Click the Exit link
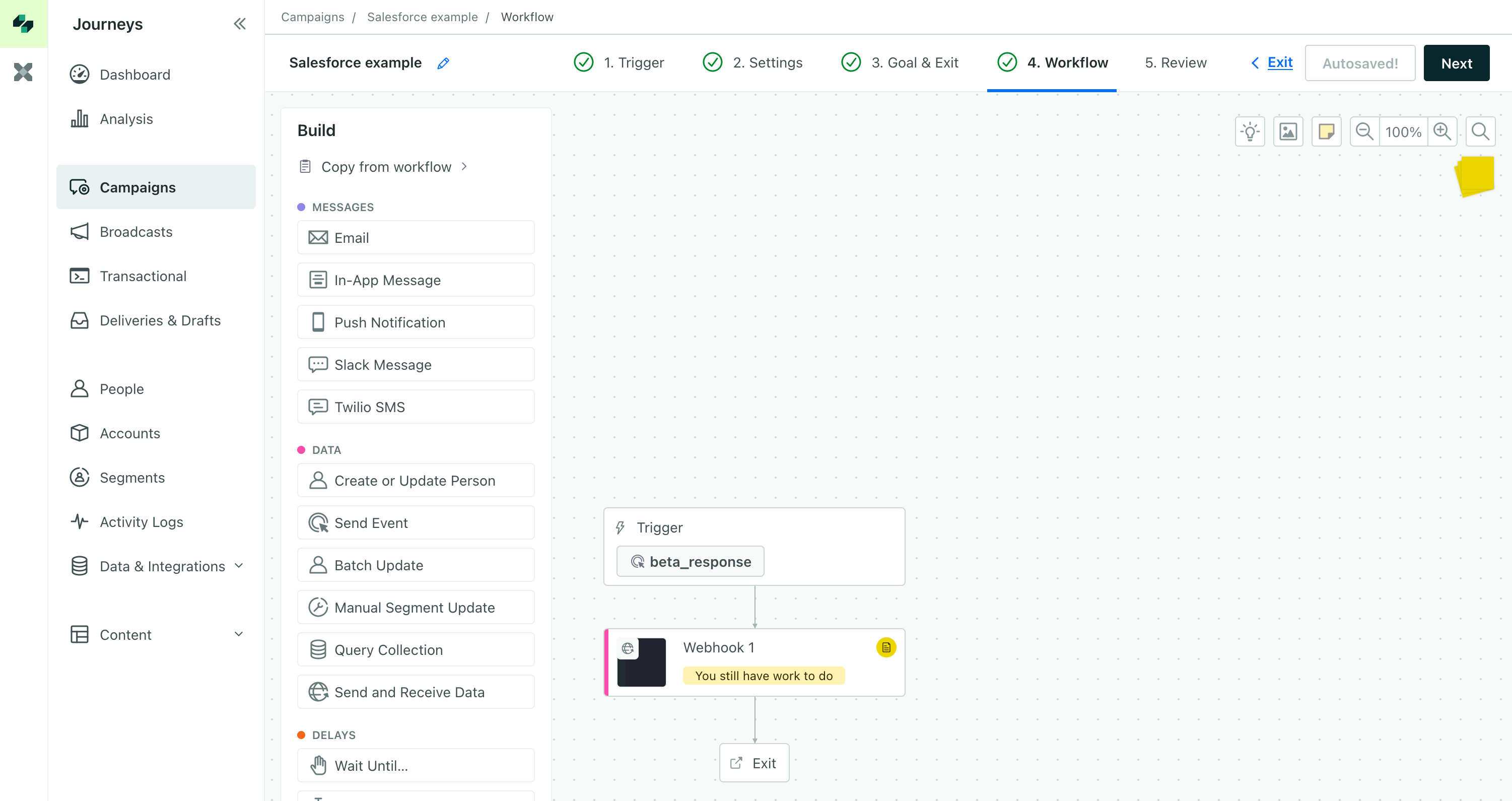The width and height of the screenshot is (1512, 801). 1279,63
